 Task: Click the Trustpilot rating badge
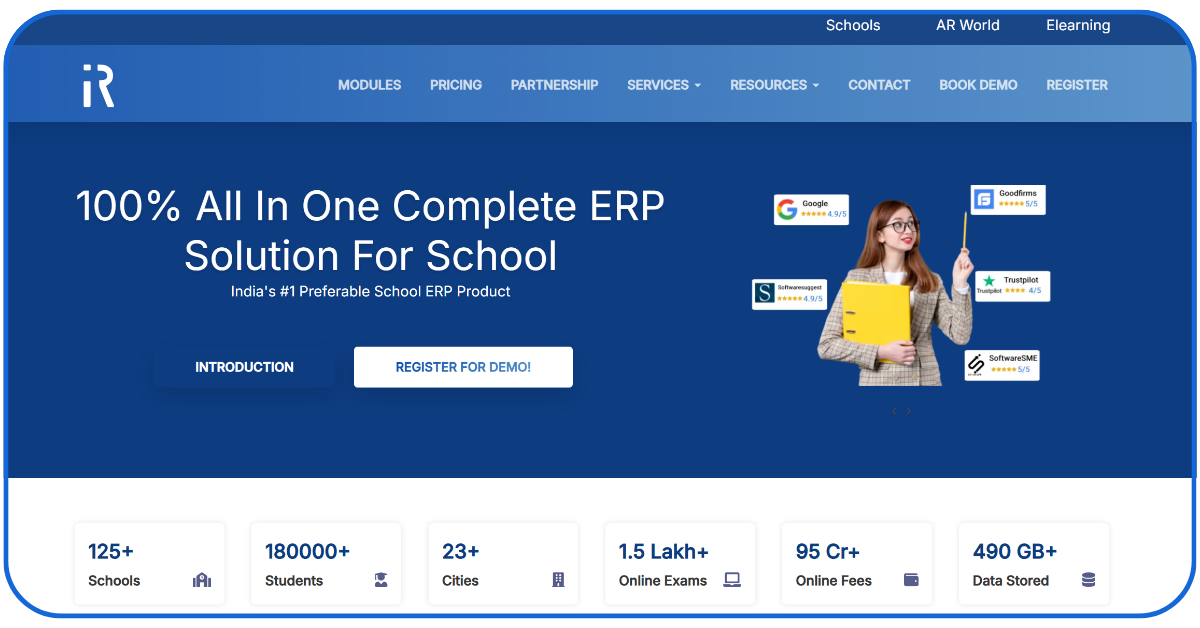1012,286
